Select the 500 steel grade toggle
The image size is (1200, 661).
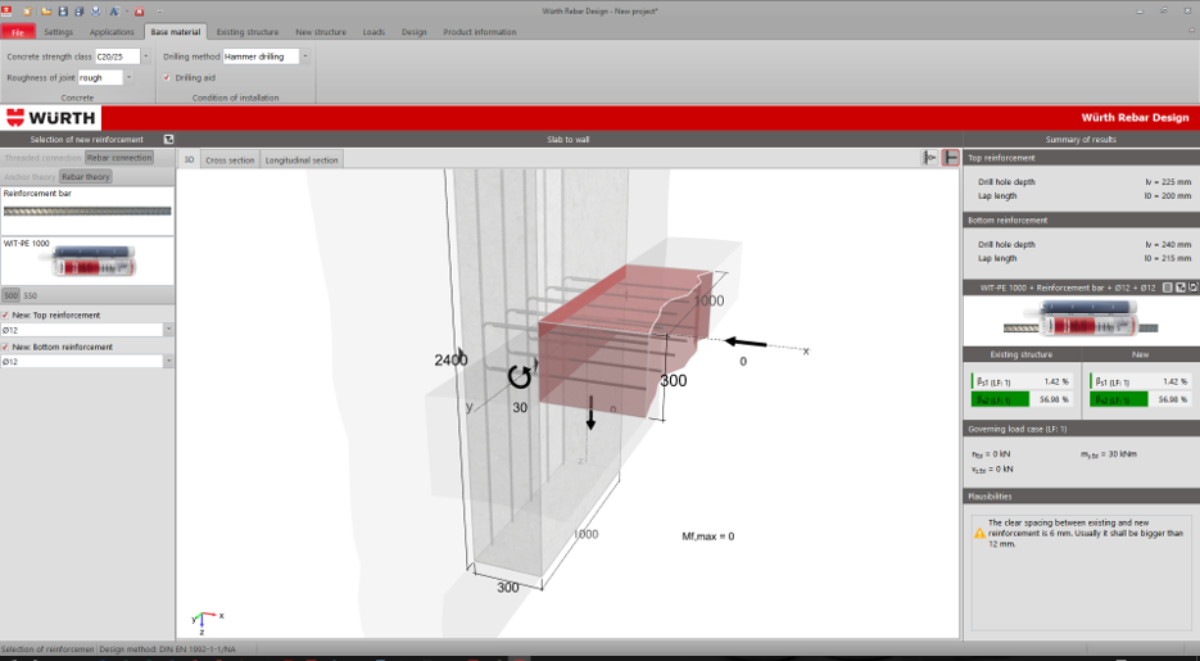pyautogui.click(x=11, y=296)
